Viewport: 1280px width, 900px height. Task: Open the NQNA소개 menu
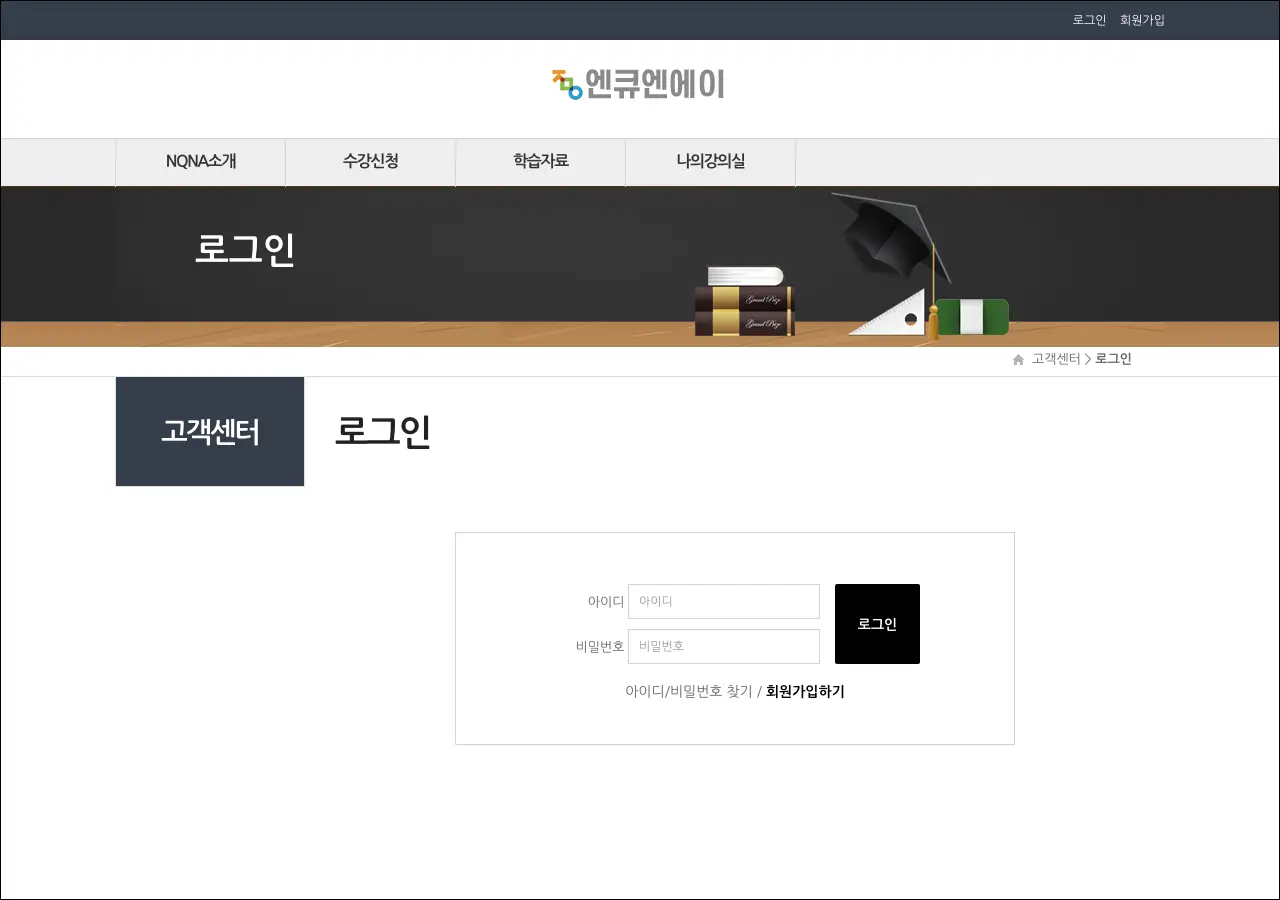click(201, 161)
